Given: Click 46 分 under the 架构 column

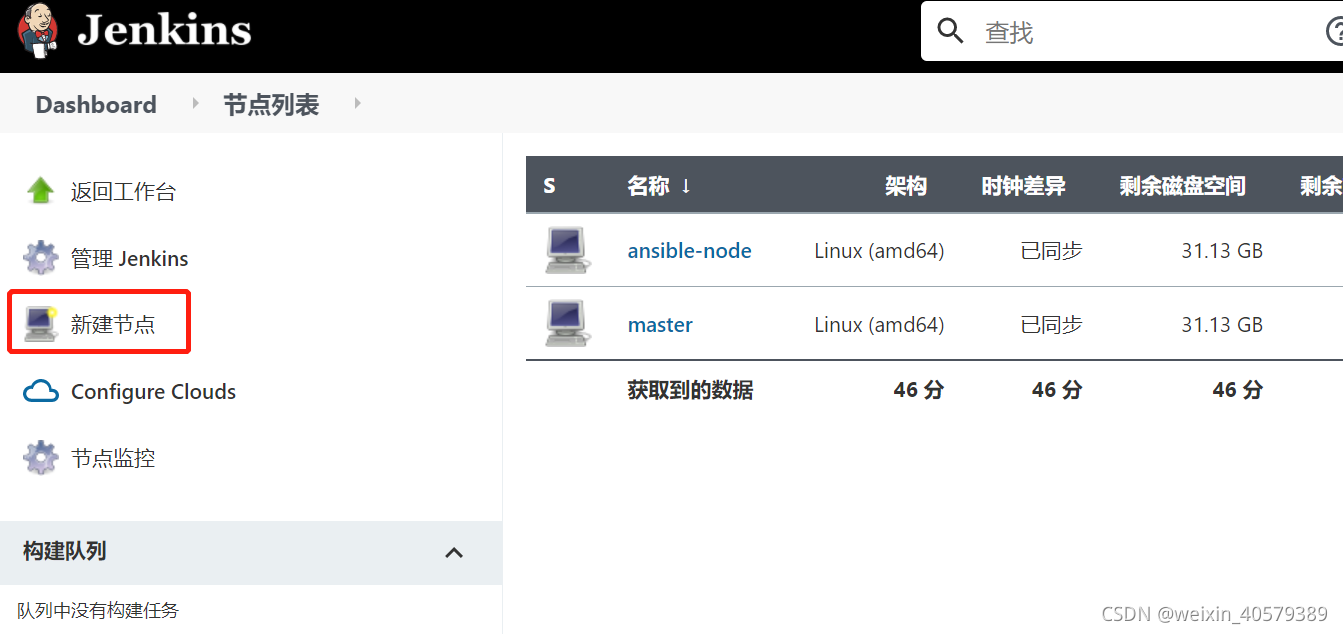Looking at the screenshot, I should 918,390.
